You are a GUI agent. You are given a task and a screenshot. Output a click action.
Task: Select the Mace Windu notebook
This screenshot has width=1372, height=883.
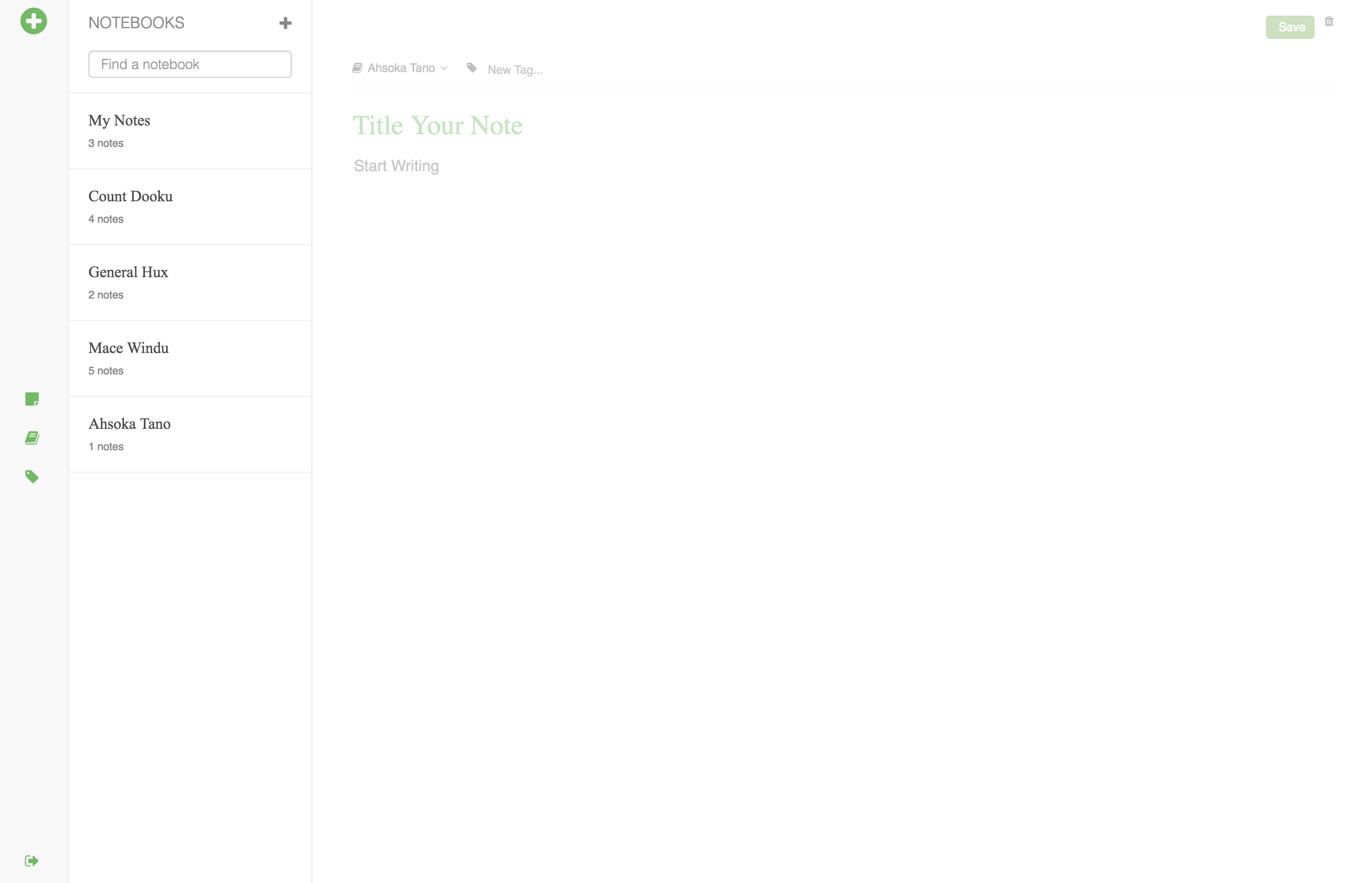[189, 358]
